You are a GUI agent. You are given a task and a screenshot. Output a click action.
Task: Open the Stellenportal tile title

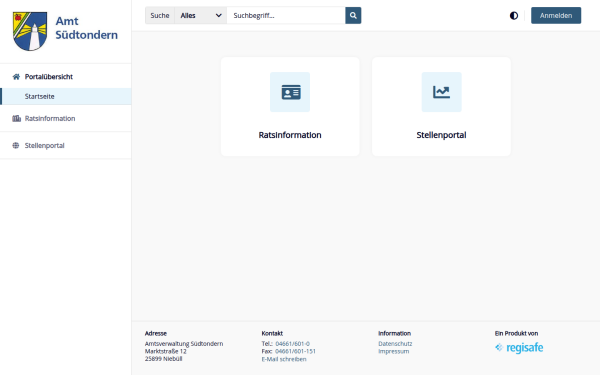(x=441, y=135)
